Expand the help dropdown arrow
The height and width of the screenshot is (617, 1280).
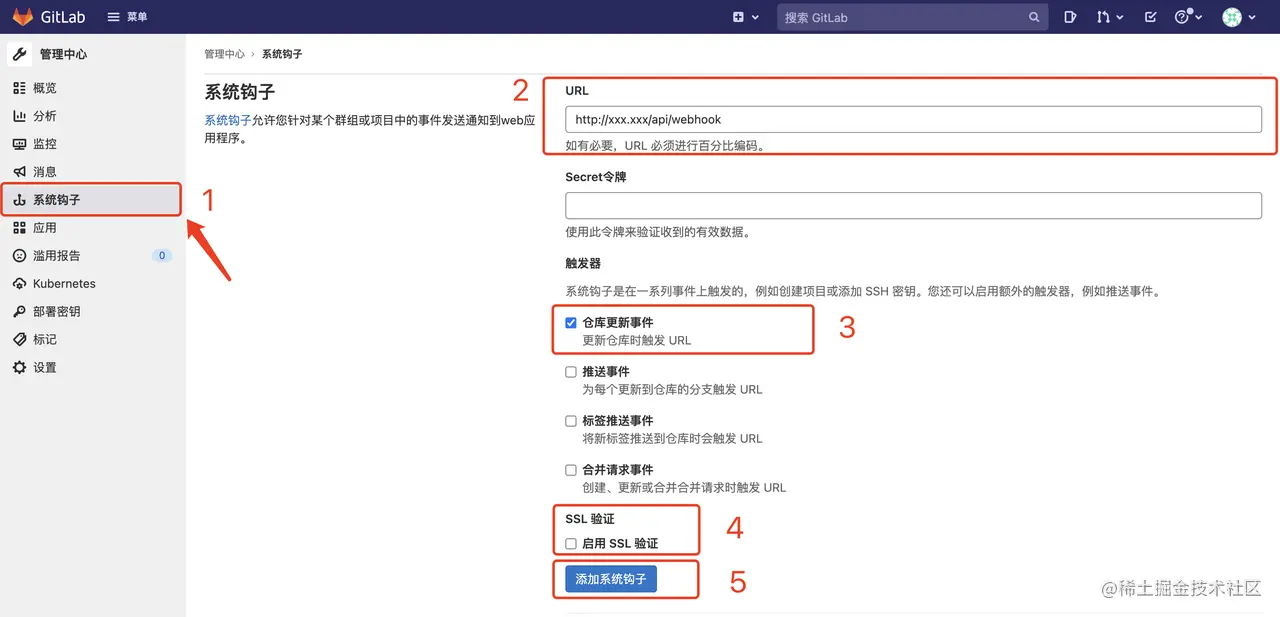[x=1200, y=17]
